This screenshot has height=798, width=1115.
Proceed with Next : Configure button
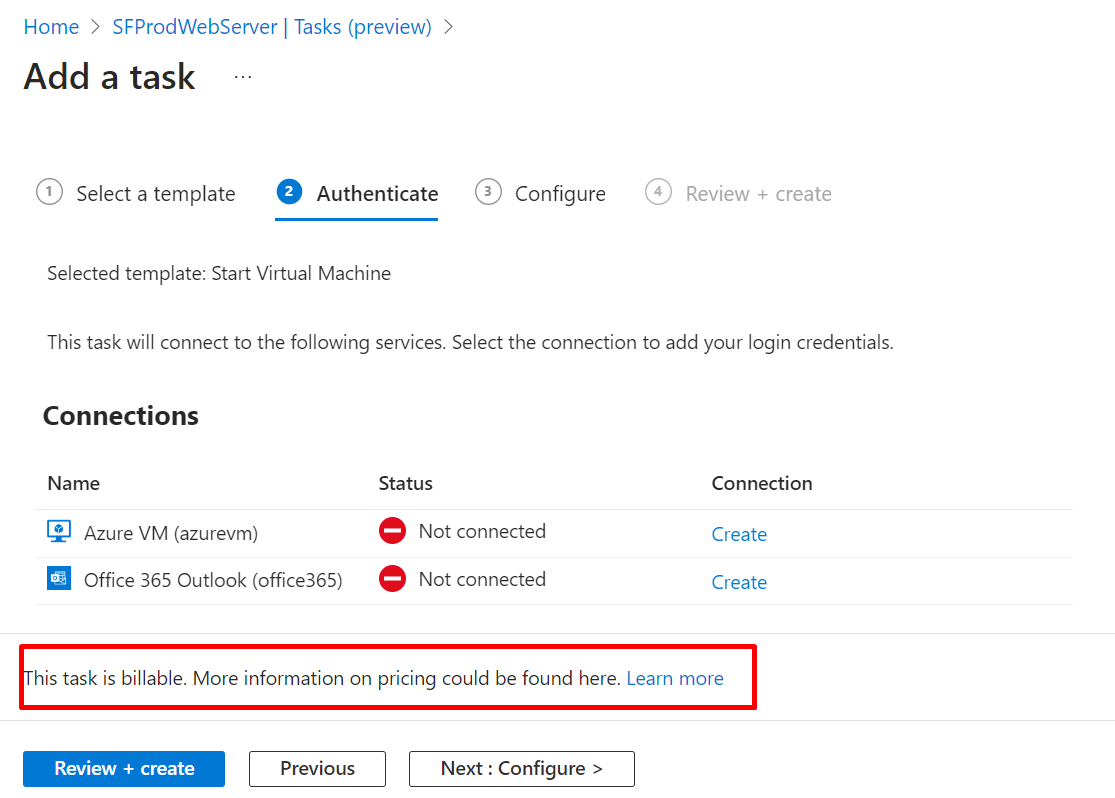point(521,769)
